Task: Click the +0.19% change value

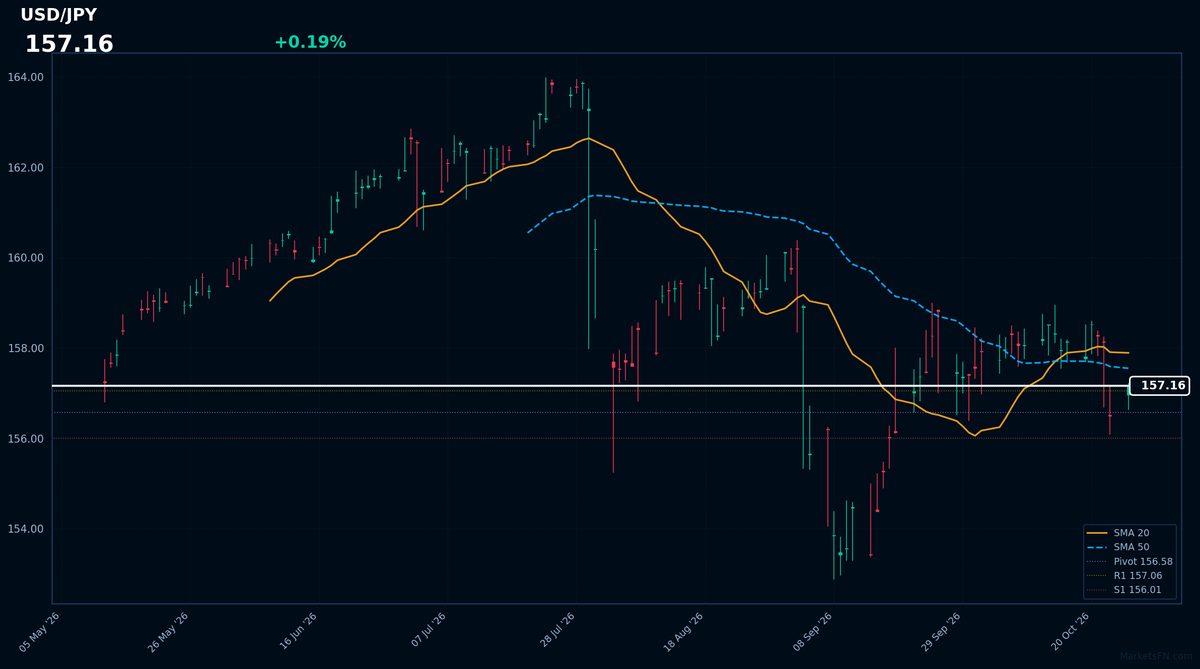Action: pos(310,42)
